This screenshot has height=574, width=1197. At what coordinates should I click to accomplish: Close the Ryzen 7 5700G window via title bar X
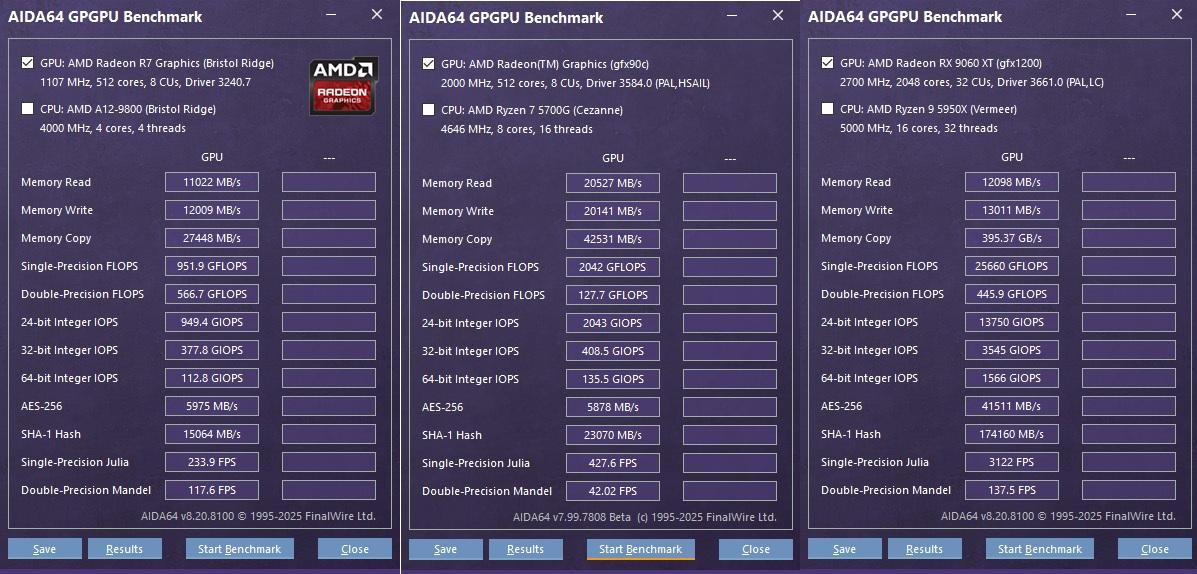point(778,15)
